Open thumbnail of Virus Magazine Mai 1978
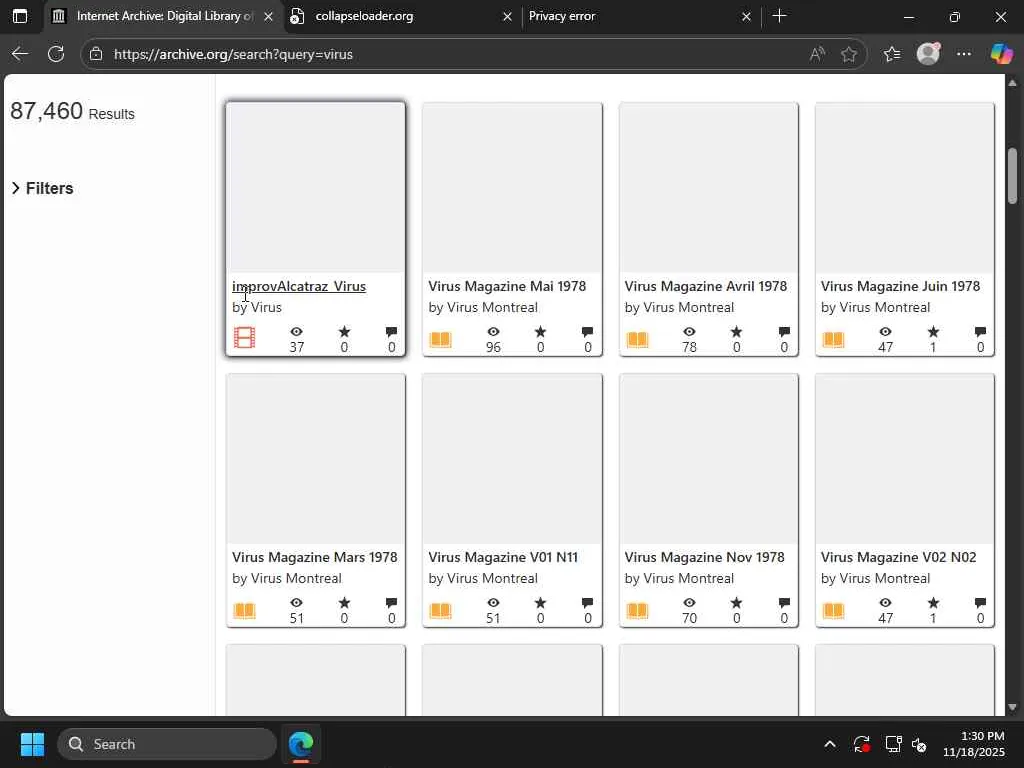This screenshot has width=1024, height=768. (x=512, y=187)
